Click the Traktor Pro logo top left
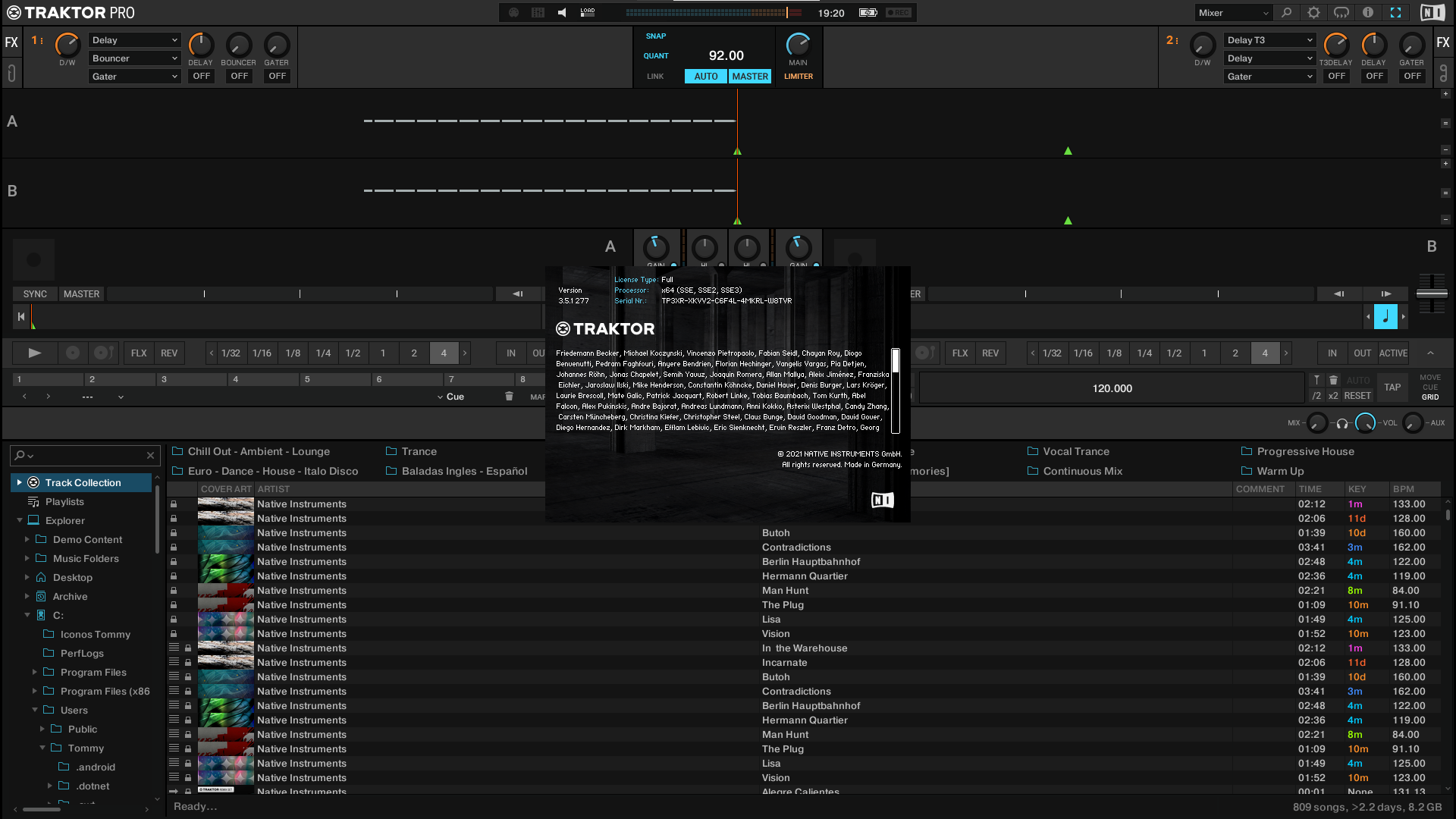The width and height of the screenshot is (1456, 819). point(70,13)
